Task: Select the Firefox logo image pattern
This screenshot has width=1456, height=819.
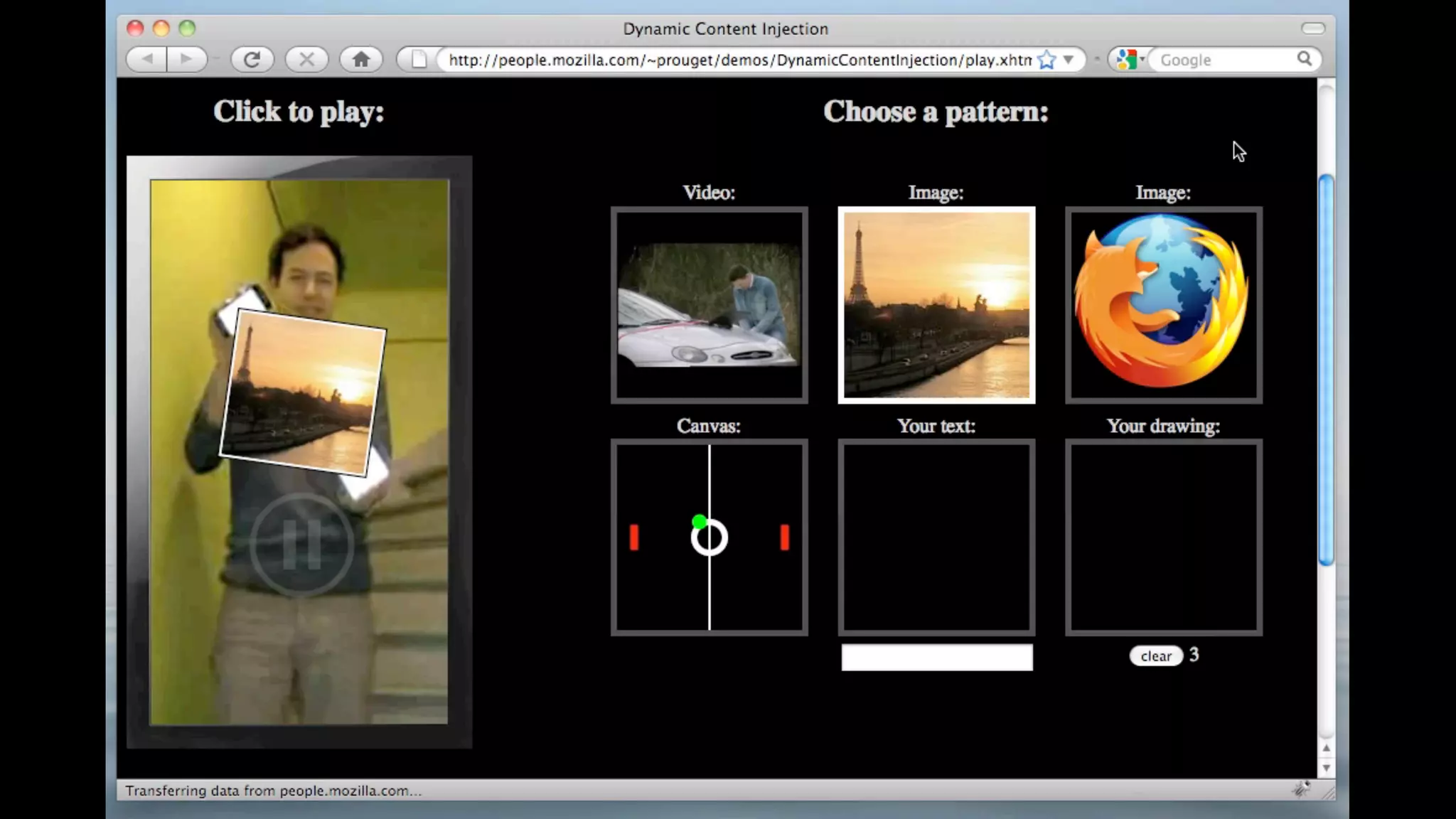Action: tap(1164, 305)
